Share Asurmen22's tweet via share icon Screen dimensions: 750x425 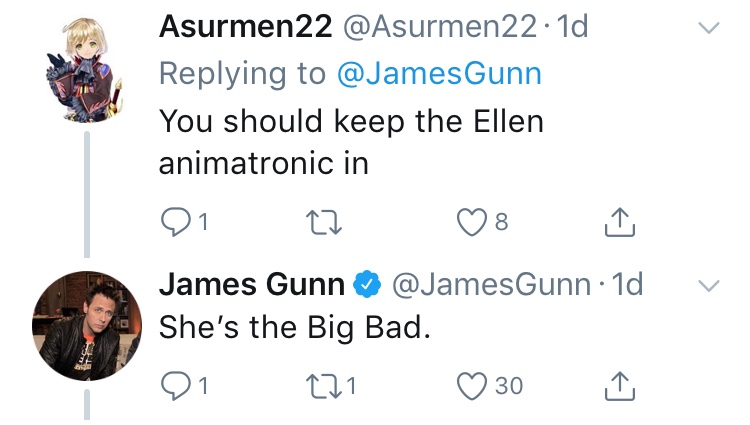click(x=621, y=223)
